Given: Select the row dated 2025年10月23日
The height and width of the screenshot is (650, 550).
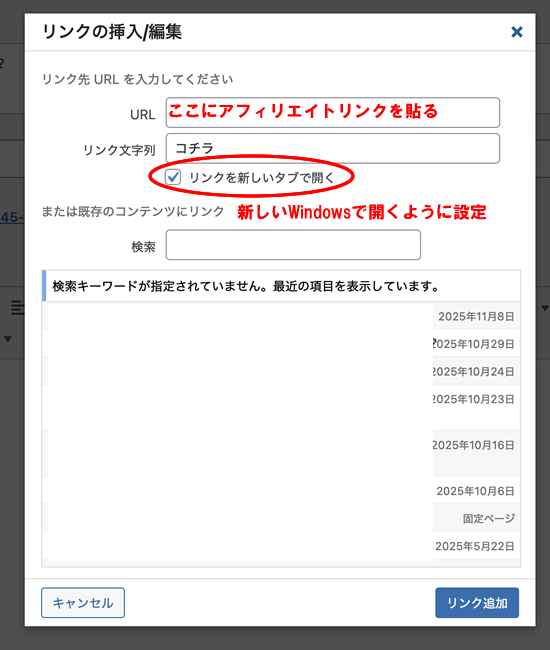Looking at the screenshot, I should [281, 408].
